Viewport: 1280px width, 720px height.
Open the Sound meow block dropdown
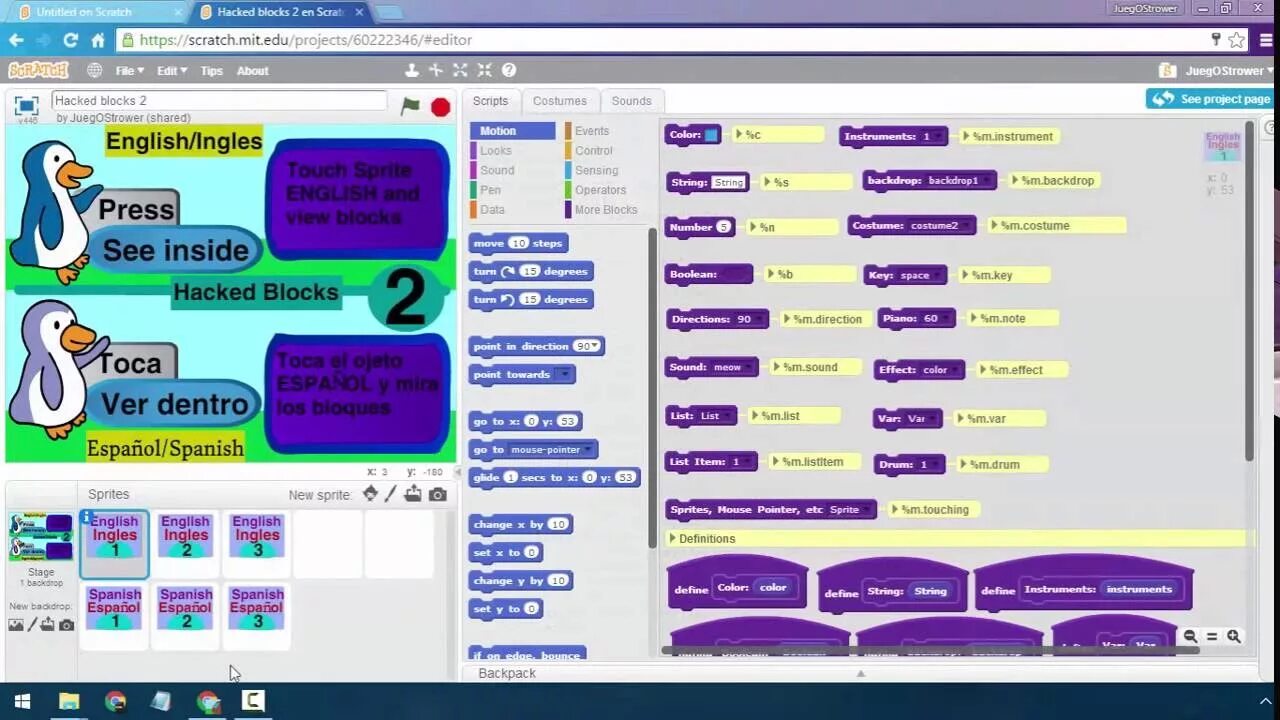[750, 367]
